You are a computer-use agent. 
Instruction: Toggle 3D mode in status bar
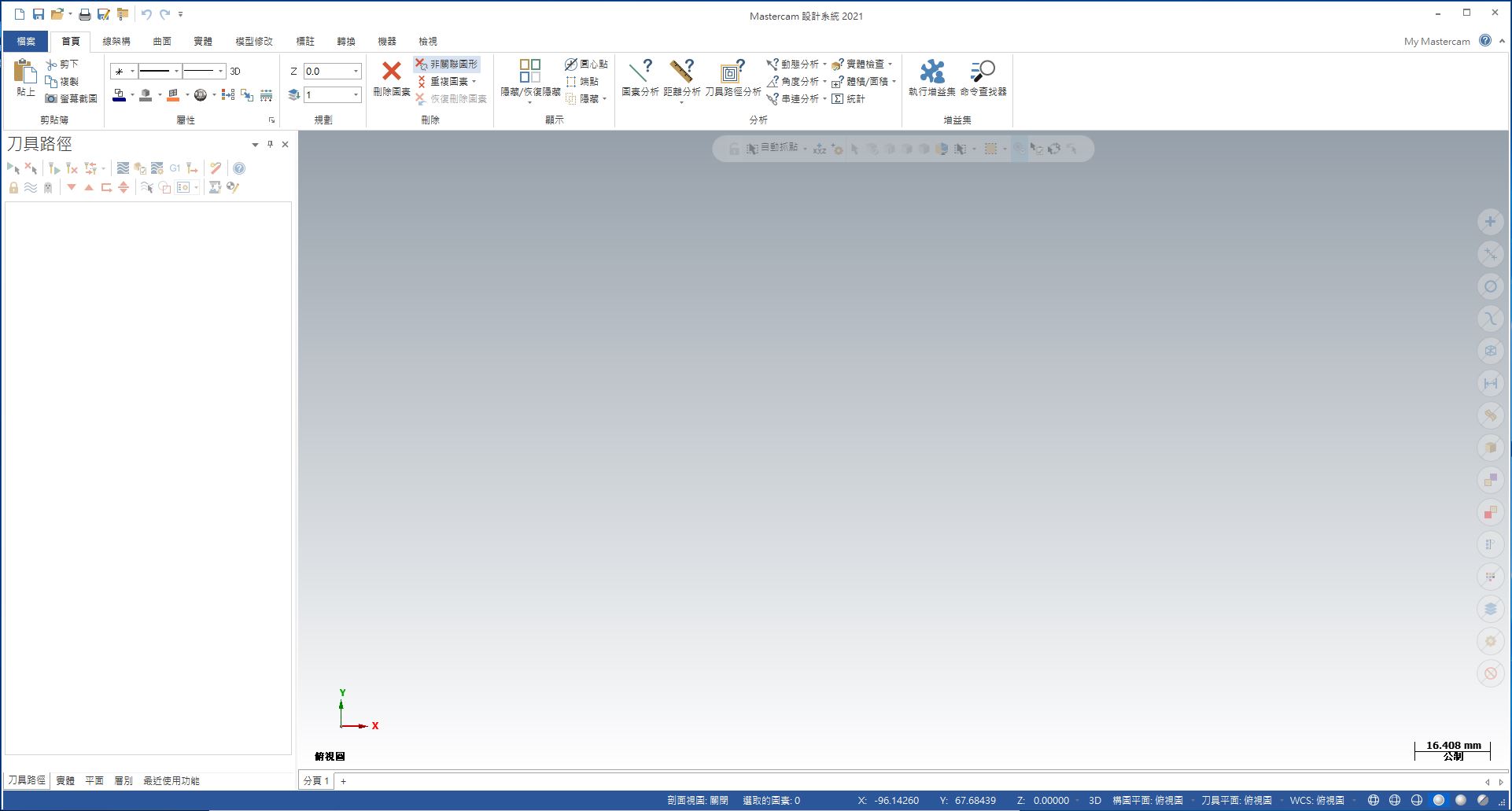[x=1094, y=800]
